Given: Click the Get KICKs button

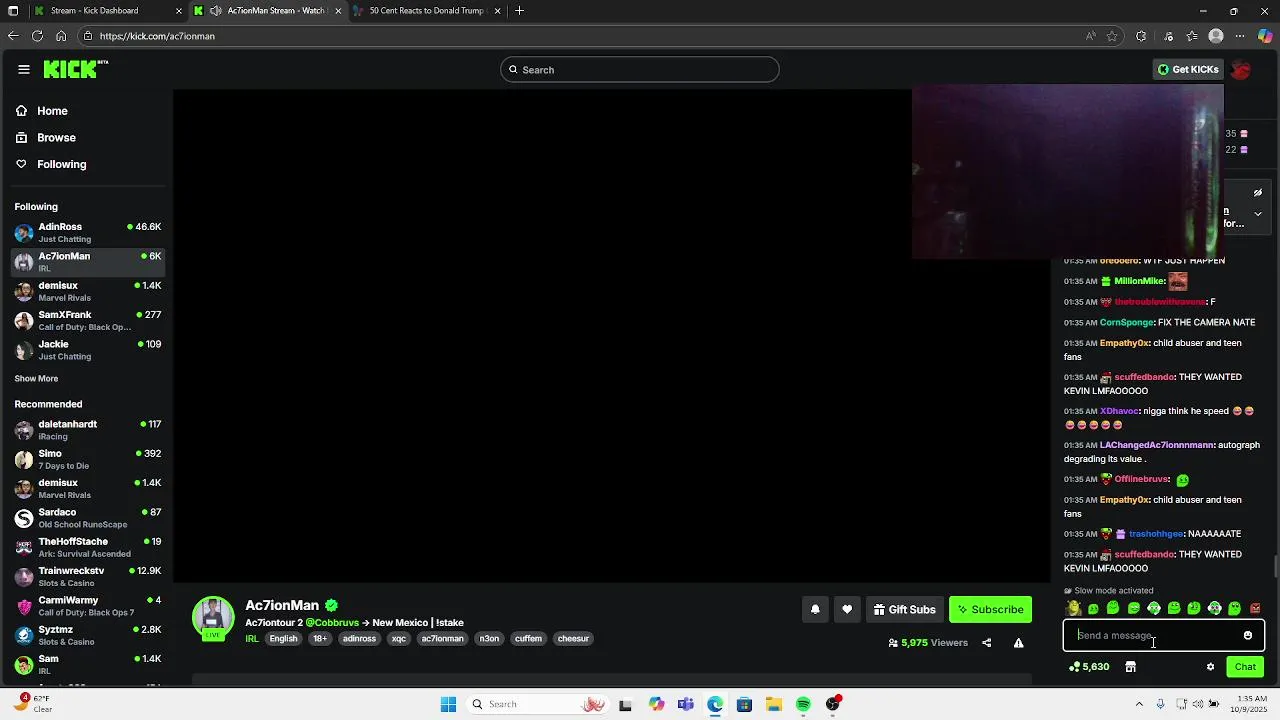Looking at the screenshot, I should 1188,69.
